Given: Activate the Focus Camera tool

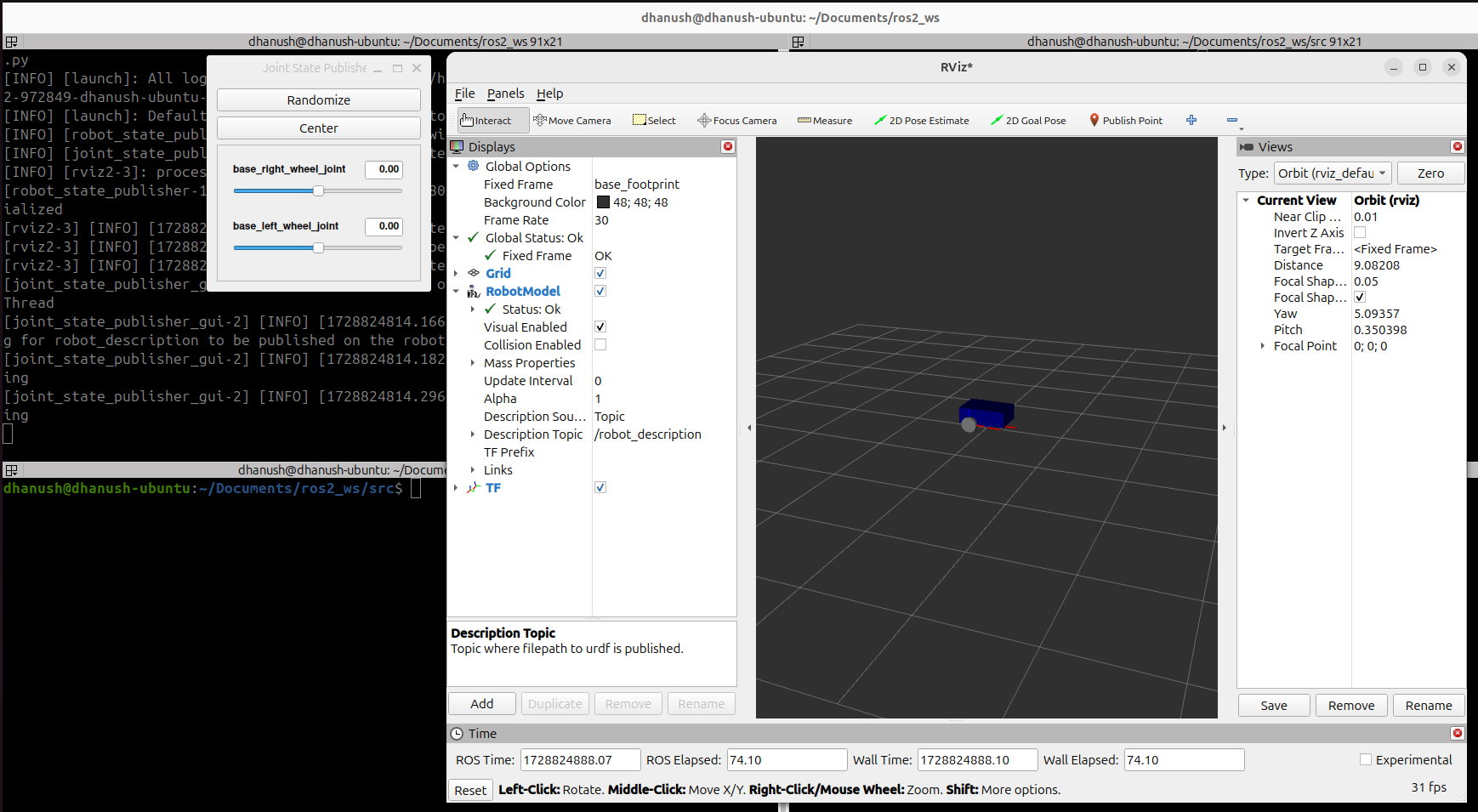Looking at the screenshot, I should pyautogui.click(x=736, y=121).
